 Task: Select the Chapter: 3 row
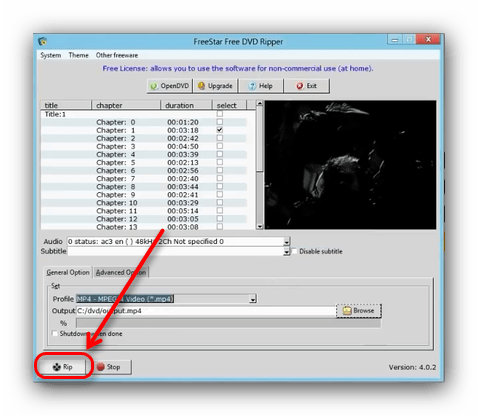(144, 146)
